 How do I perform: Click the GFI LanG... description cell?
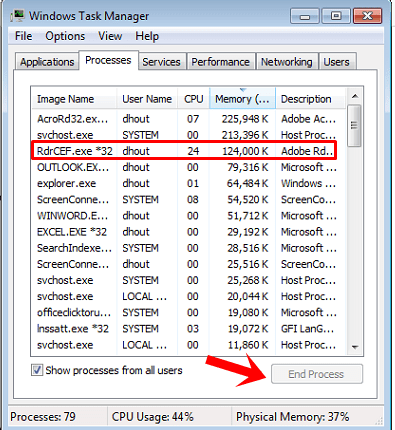click(x=307, y=329)
